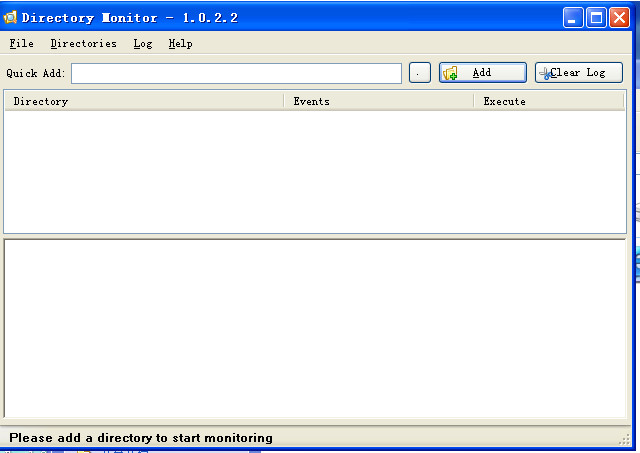This screenshot has width=640, height=453.
Task: Open the File menu
Action: click(x=22, y=43)
